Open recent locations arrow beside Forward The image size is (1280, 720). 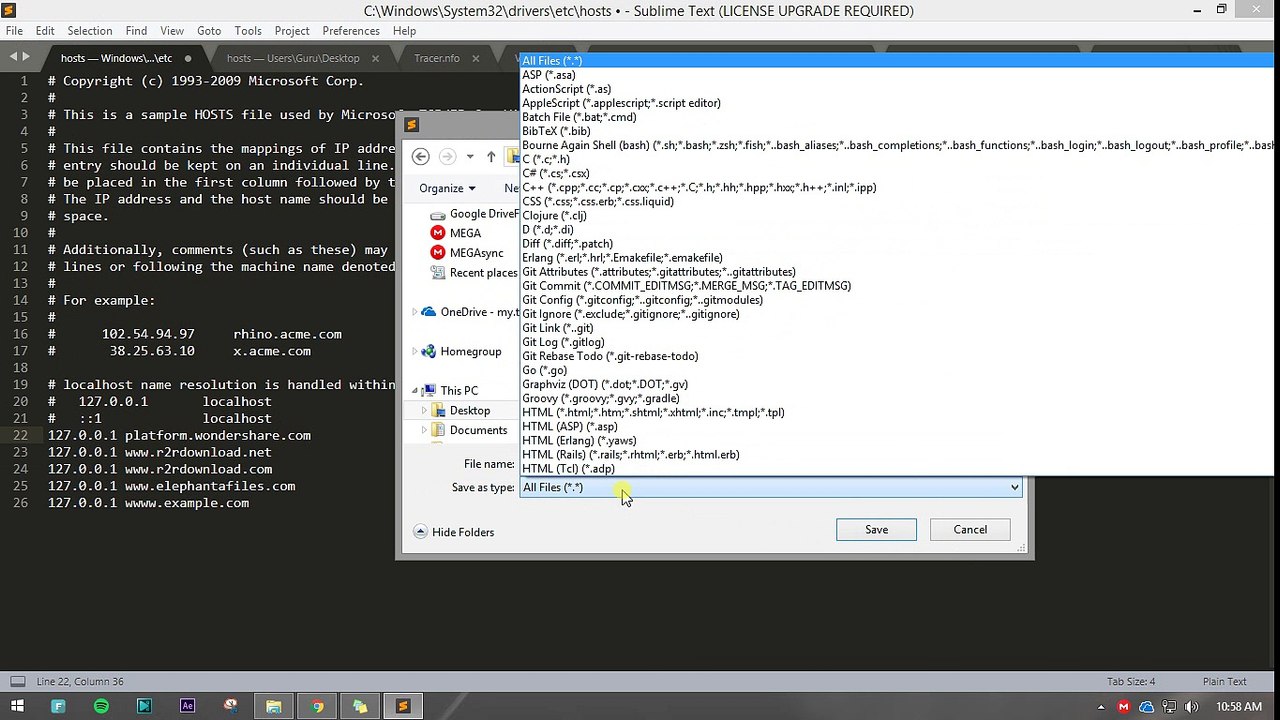(470, 157)
